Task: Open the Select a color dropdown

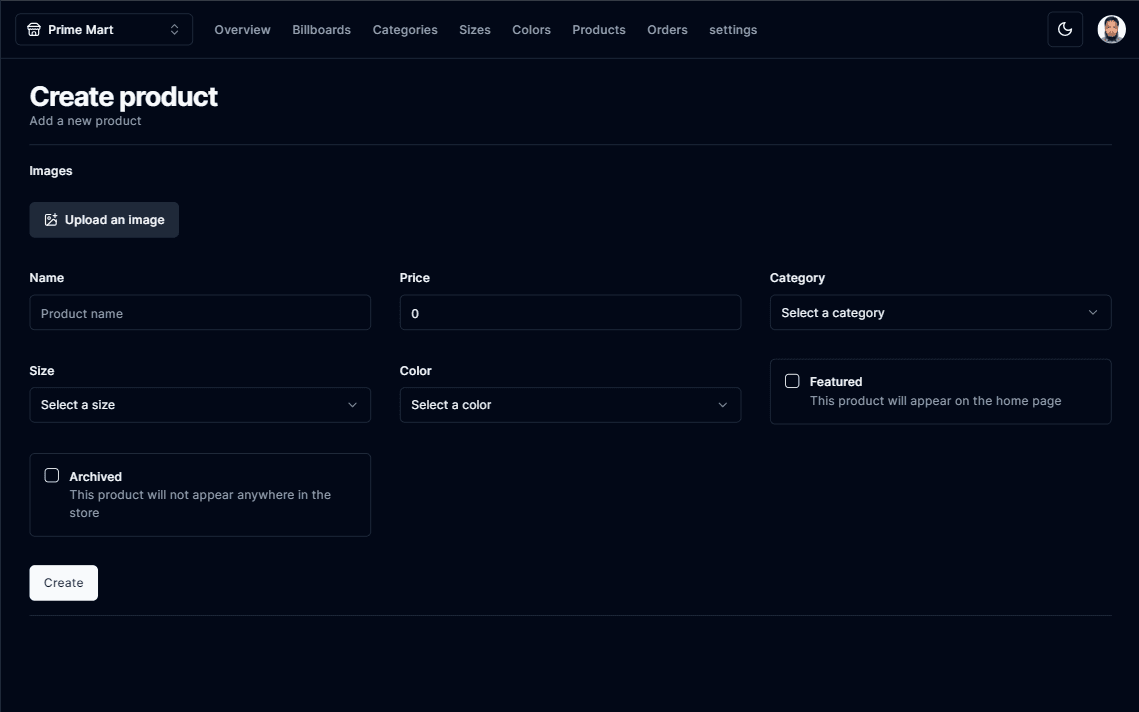Action: (570, 405)
